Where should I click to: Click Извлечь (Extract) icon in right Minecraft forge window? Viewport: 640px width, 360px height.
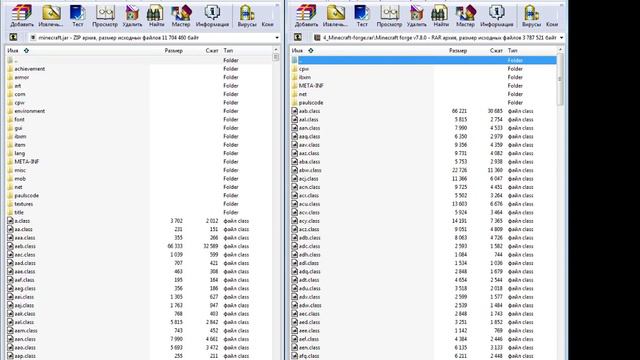pyautogui.click(x=335, y=16)
